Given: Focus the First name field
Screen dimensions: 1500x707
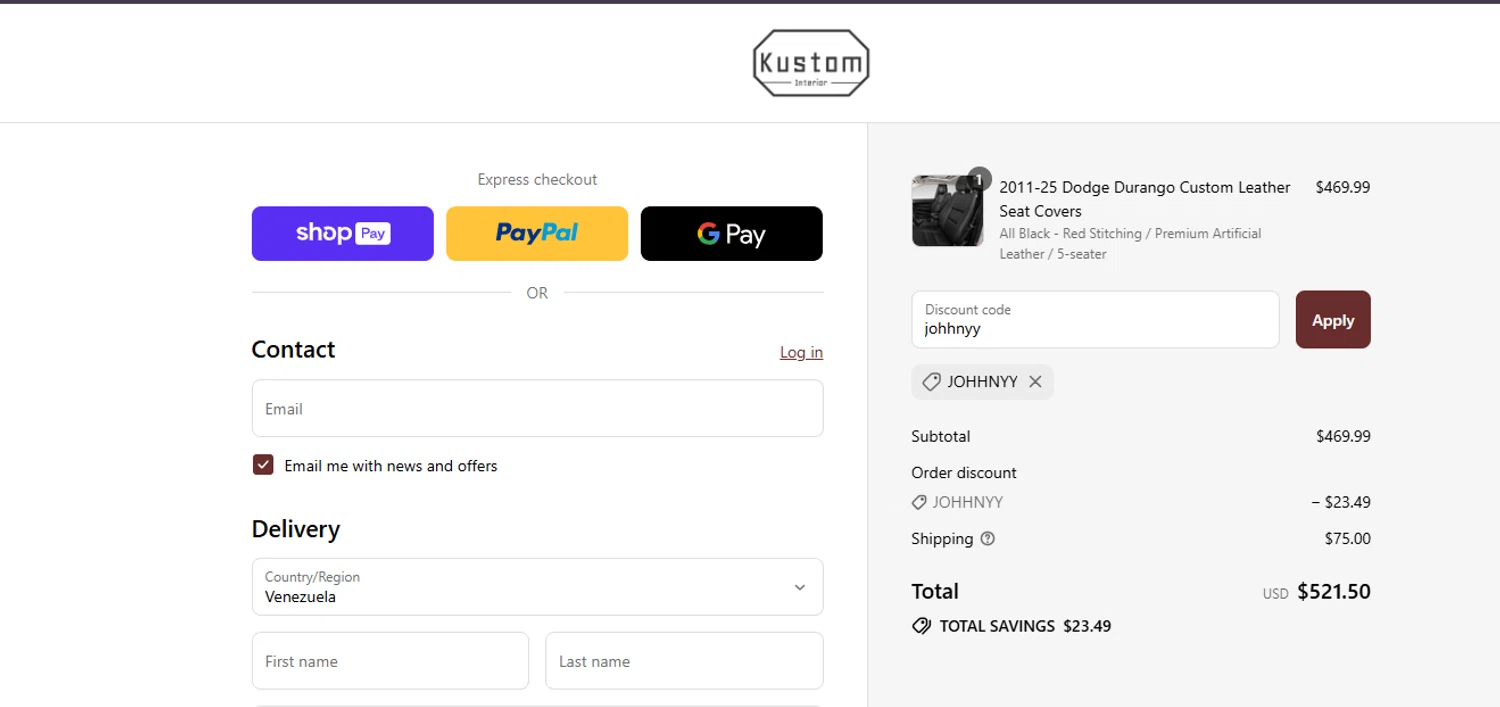Looking at the screenshot, I should tap(390, 661).
